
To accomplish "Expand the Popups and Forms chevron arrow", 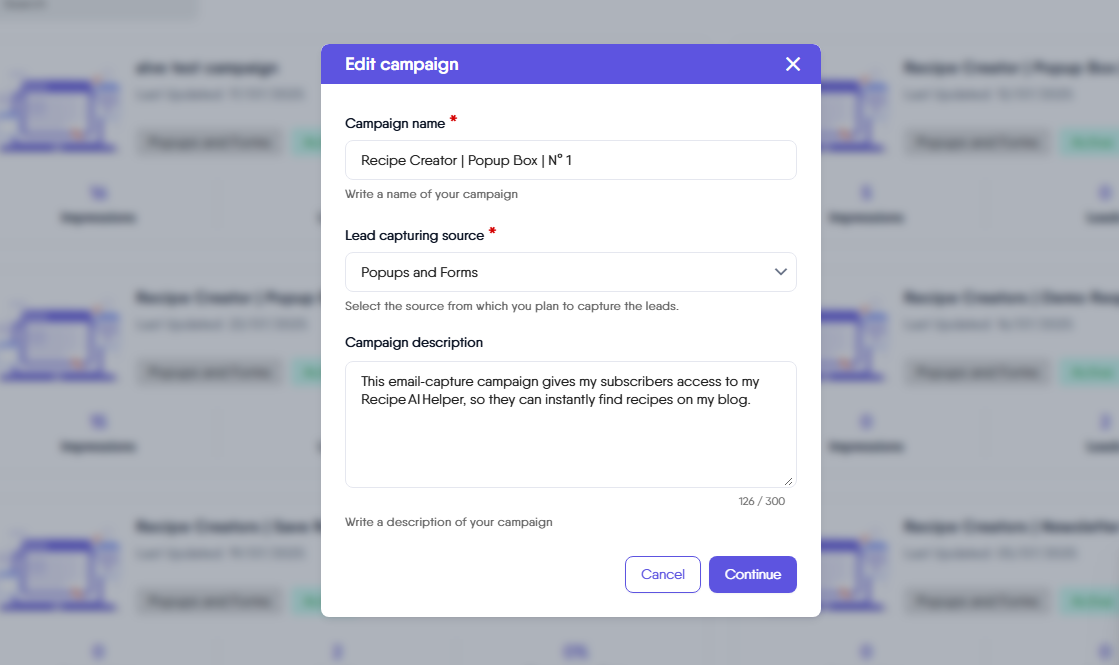I will [781, 272].
